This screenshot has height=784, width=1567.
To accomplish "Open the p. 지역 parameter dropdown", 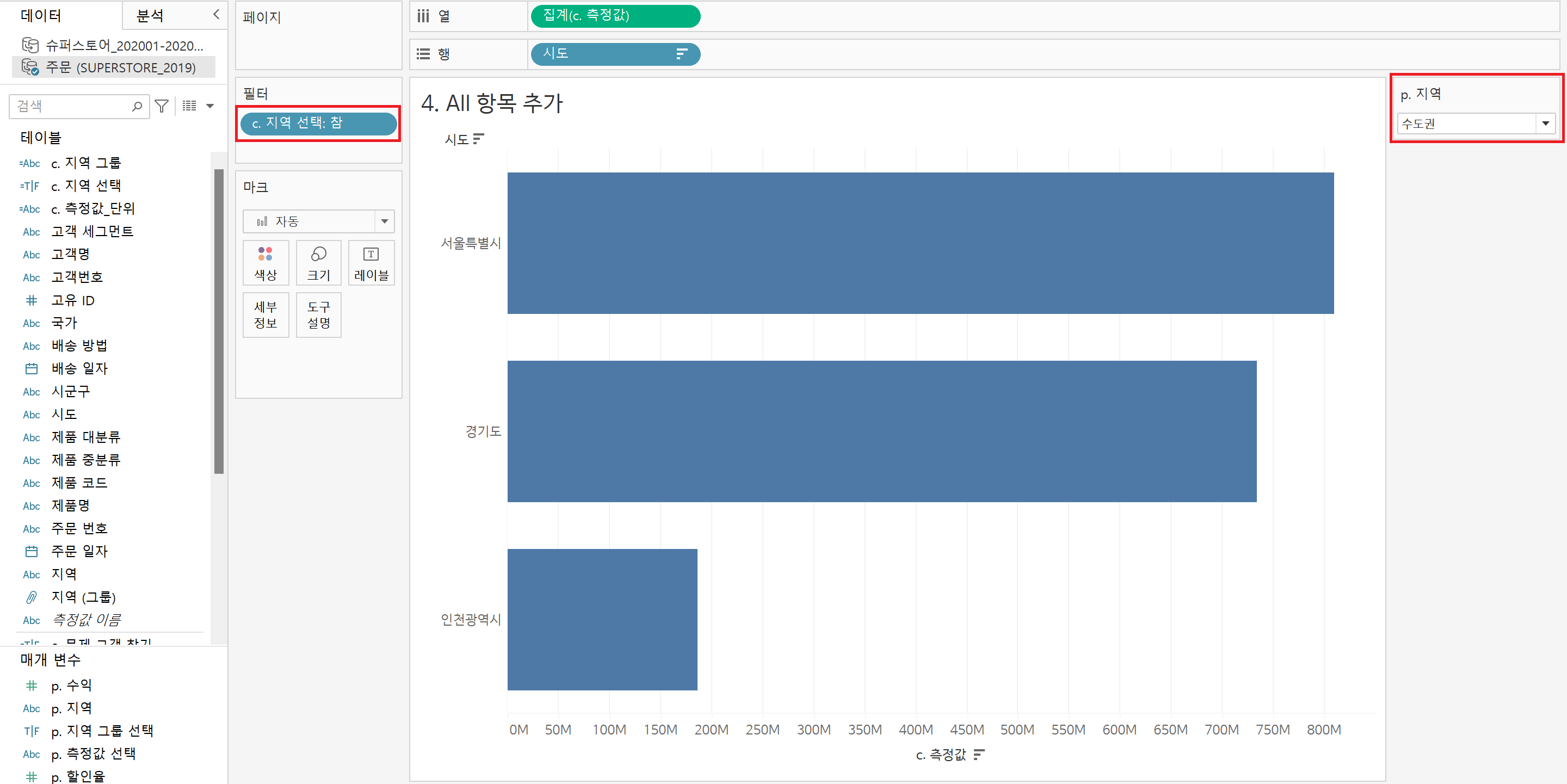I will point(1545,124).
